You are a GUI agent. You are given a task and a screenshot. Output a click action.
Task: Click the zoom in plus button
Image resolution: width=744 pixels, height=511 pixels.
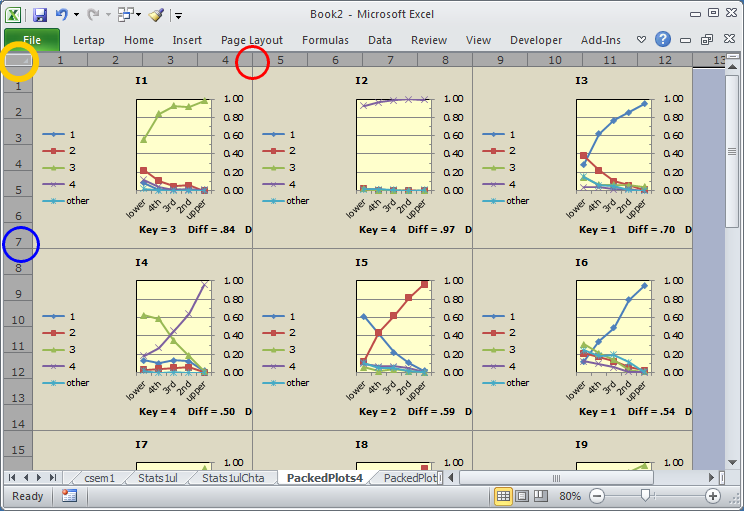click(713, 496)
